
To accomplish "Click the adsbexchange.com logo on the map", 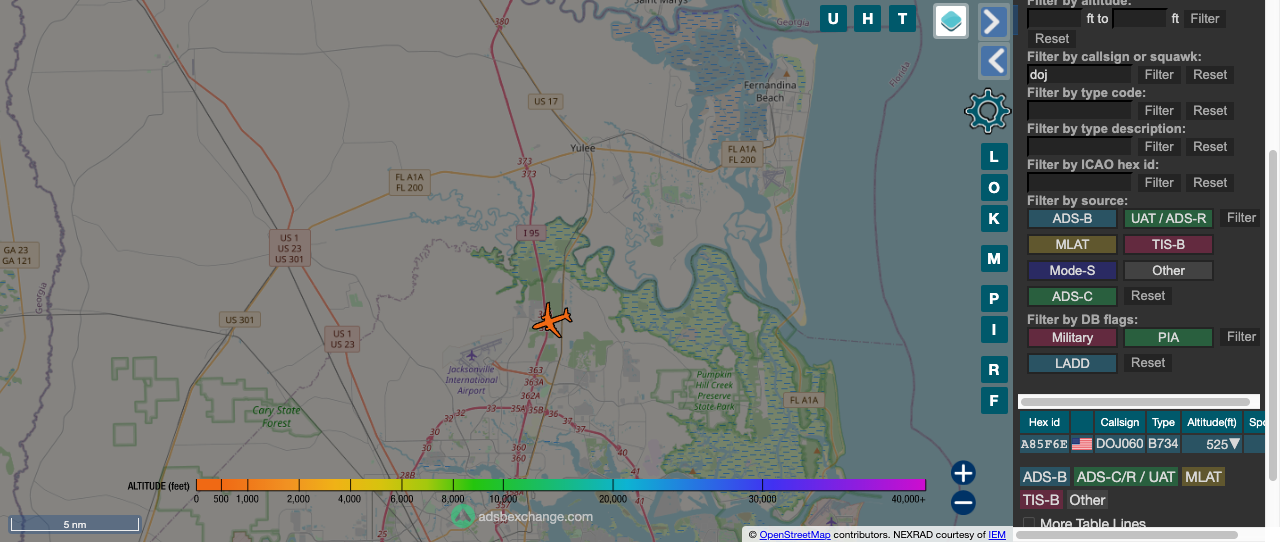I will click(x=521, y=516).
